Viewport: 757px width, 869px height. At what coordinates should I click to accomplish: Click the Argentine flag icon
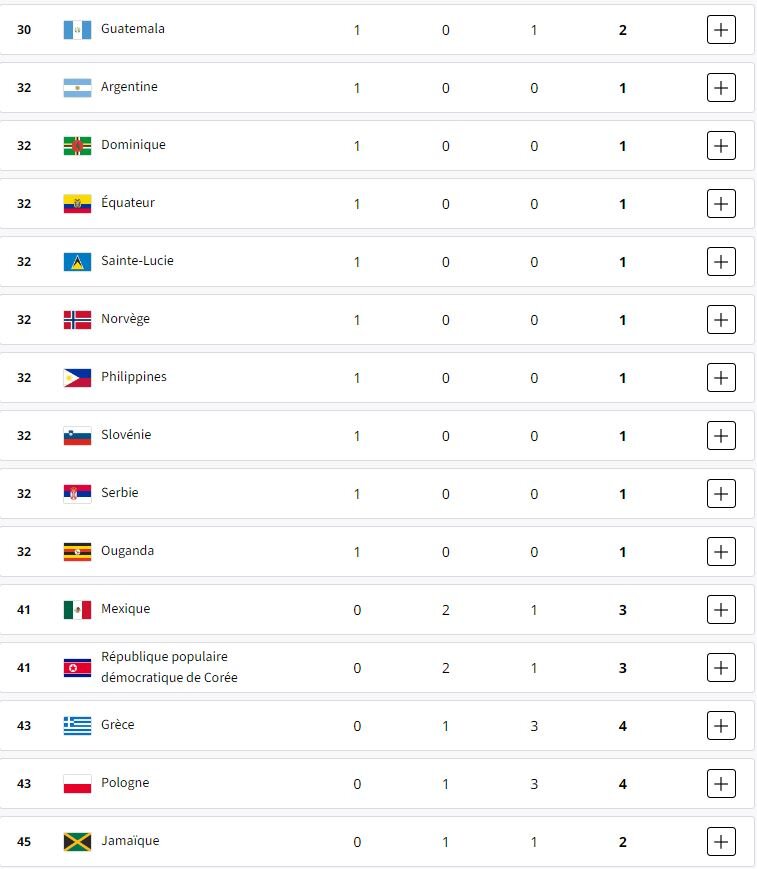[77, 88]
